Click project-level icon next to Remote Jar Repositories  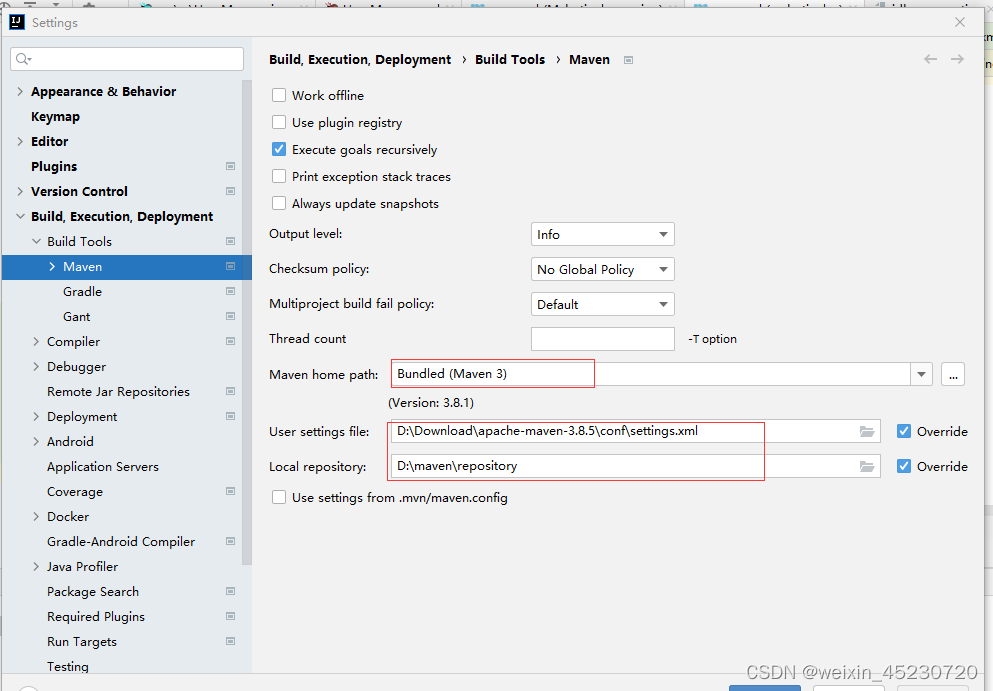(231, 391)
